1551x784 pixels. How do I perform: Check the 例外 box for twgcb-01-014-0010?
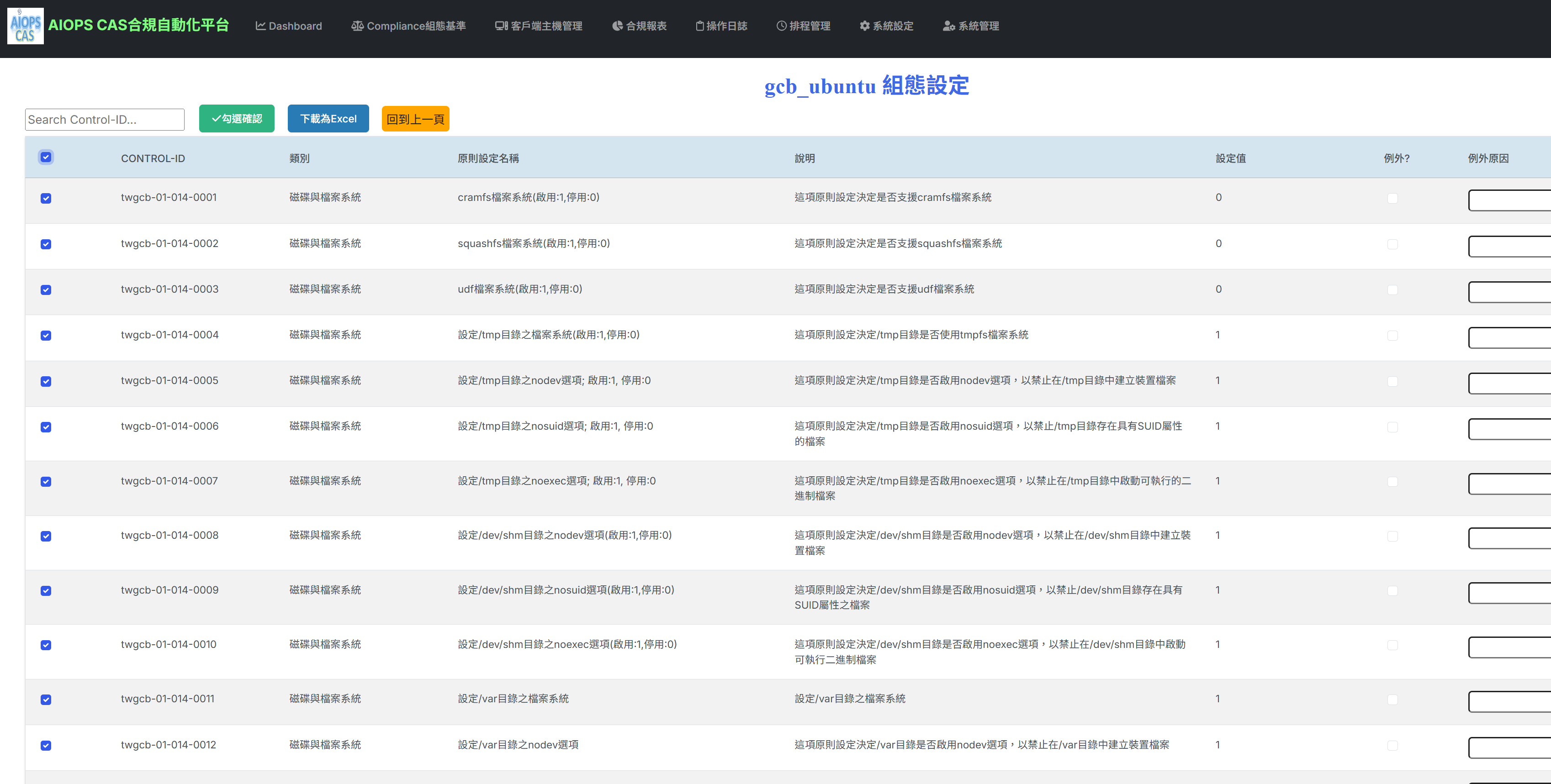1392,645
